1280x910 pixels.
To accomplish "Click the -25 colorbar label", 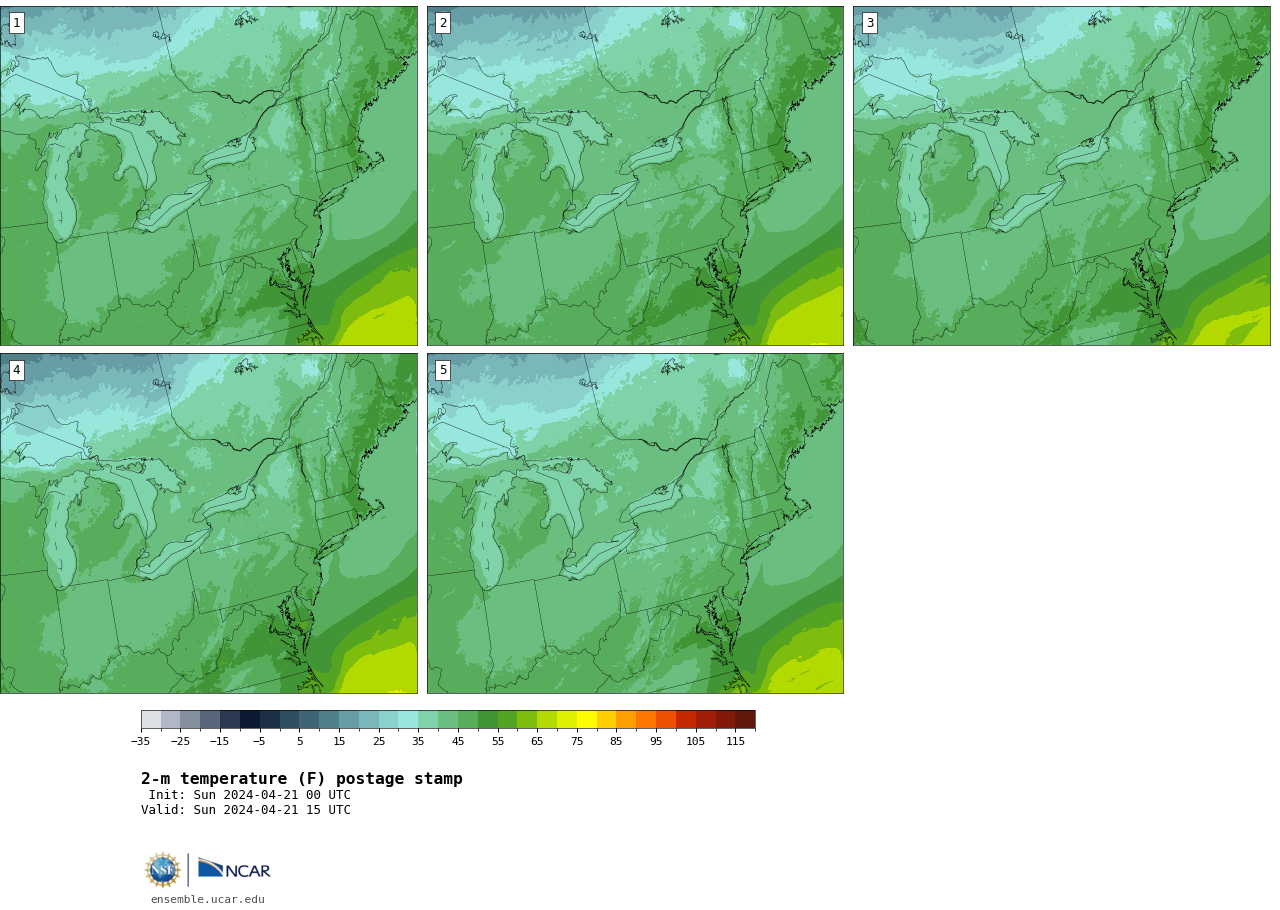I will pos(180,742).
